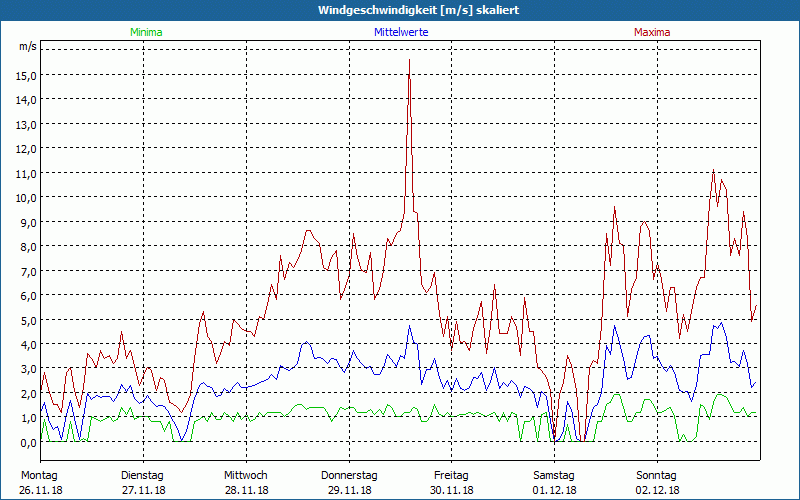Click the y-axis value 12,0
This screenshot has width=800, height=500.
(26, 149)
